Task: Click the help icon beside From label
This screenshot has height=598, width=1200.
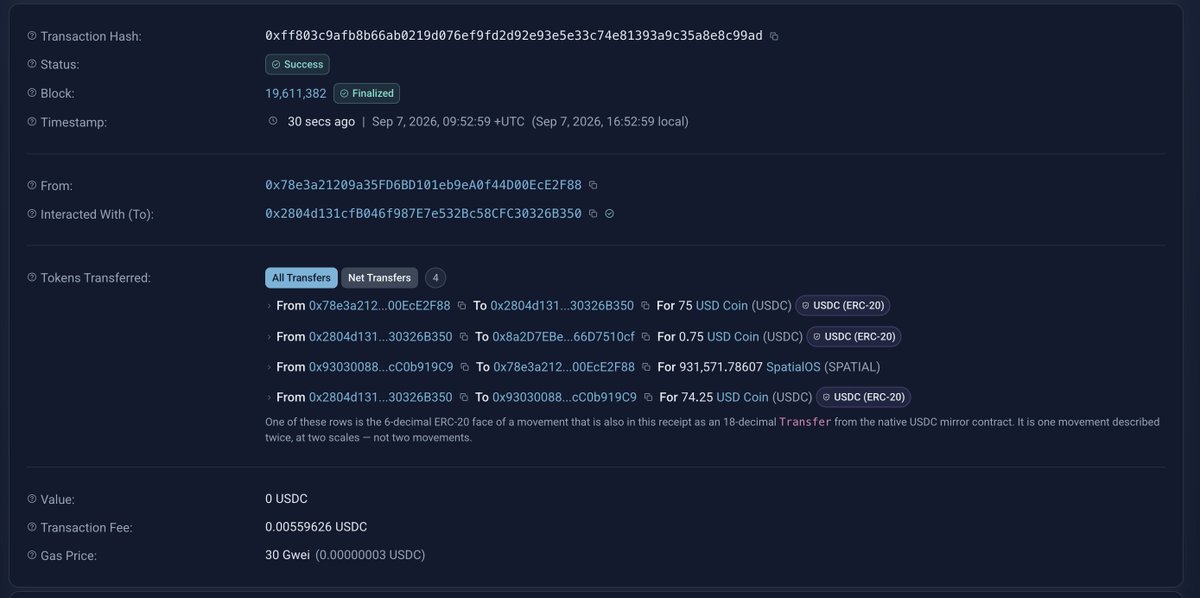Action: (31, 185)
